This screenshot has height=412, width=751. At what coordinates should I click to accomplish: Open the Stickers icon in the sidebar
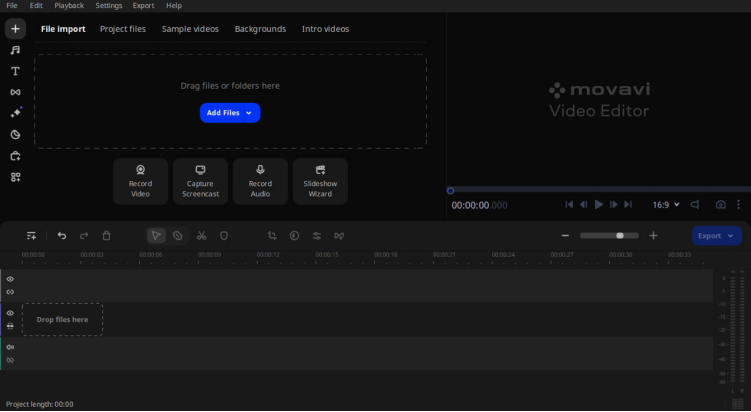[x=15, y=135]
